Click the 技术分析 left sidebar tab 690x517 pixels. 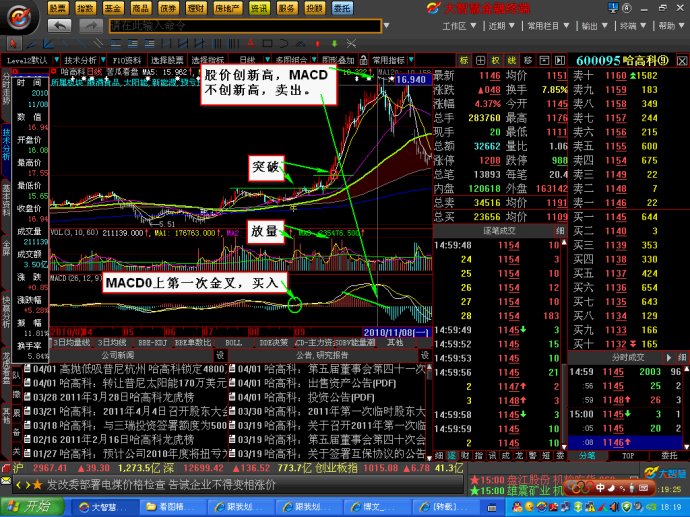click(x=6, y=144)
